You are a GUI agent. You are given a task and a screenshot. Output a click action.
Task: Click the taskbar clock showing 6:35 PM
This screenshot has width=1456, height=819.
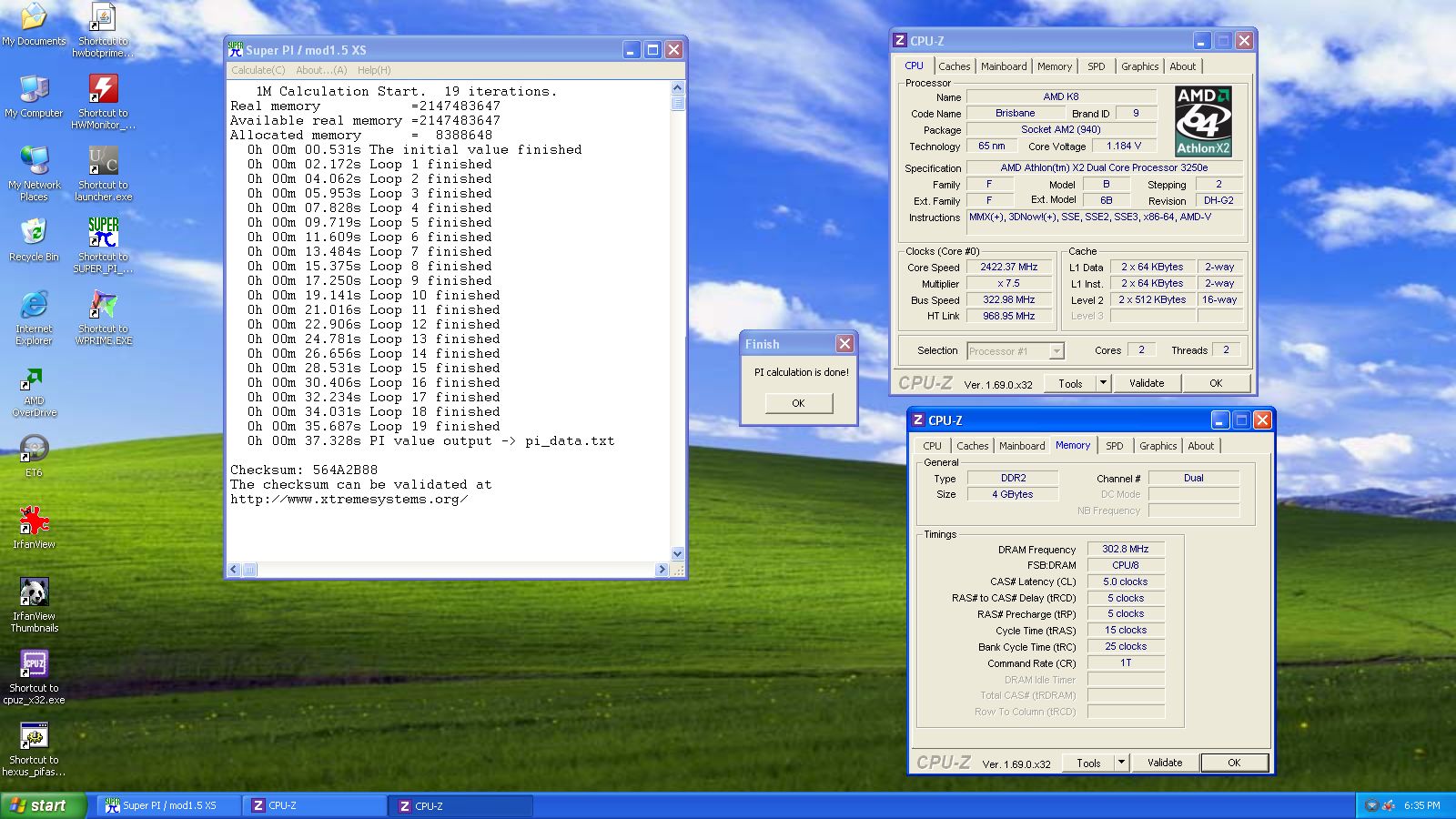[1422, 805]
